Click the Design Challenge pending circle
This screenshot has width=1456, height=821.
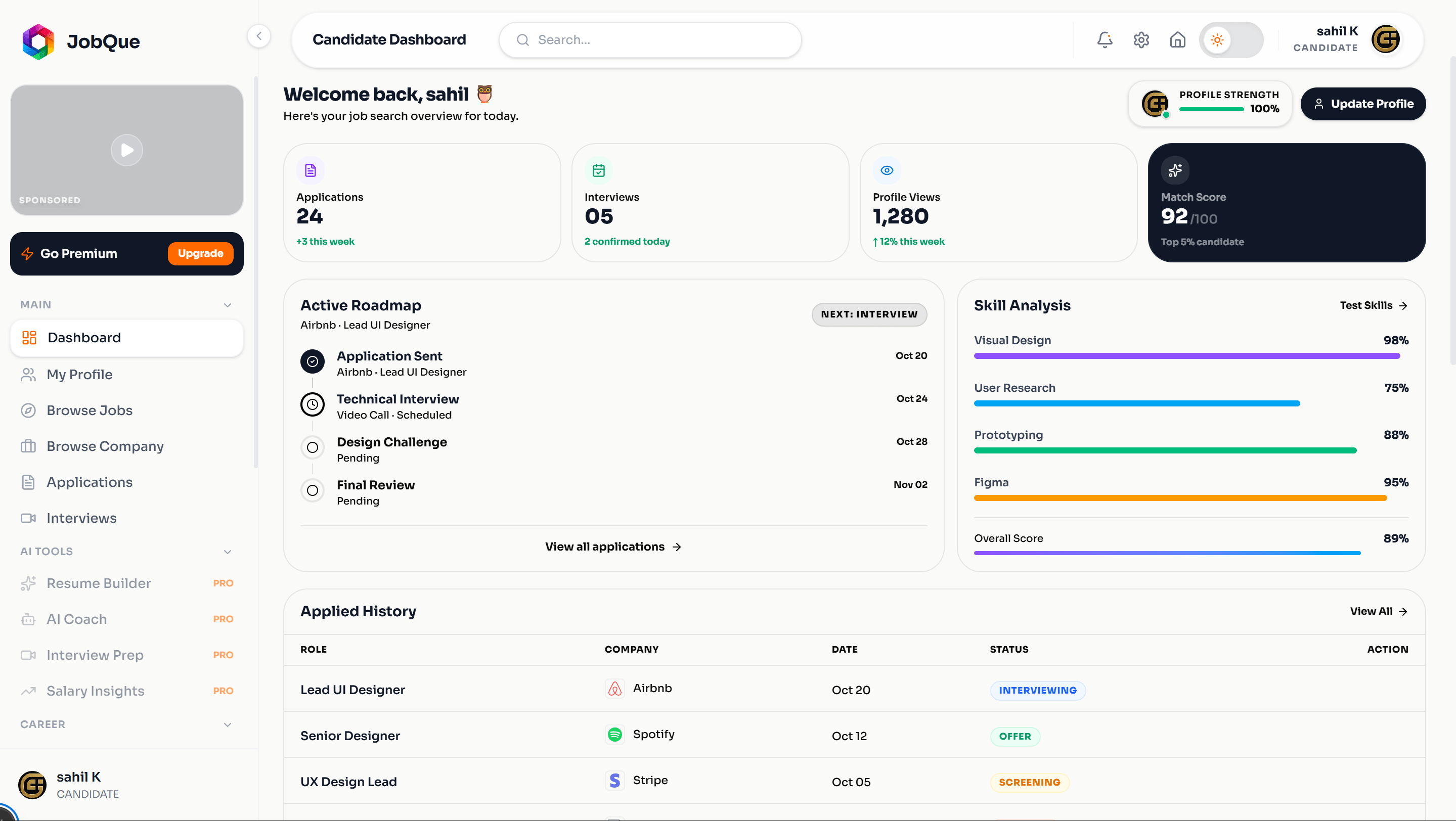click(313, 447)
